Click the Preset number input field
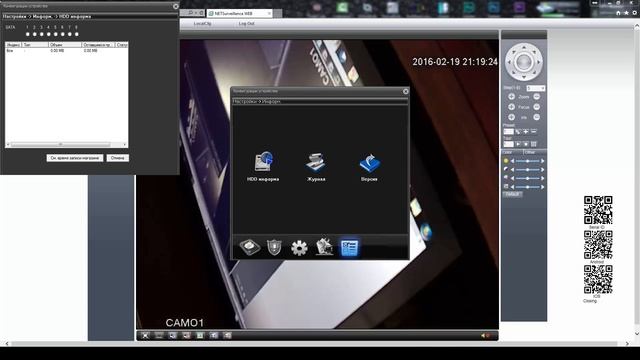The height and width of the screenshot is (360, 640). coord(509,131)
